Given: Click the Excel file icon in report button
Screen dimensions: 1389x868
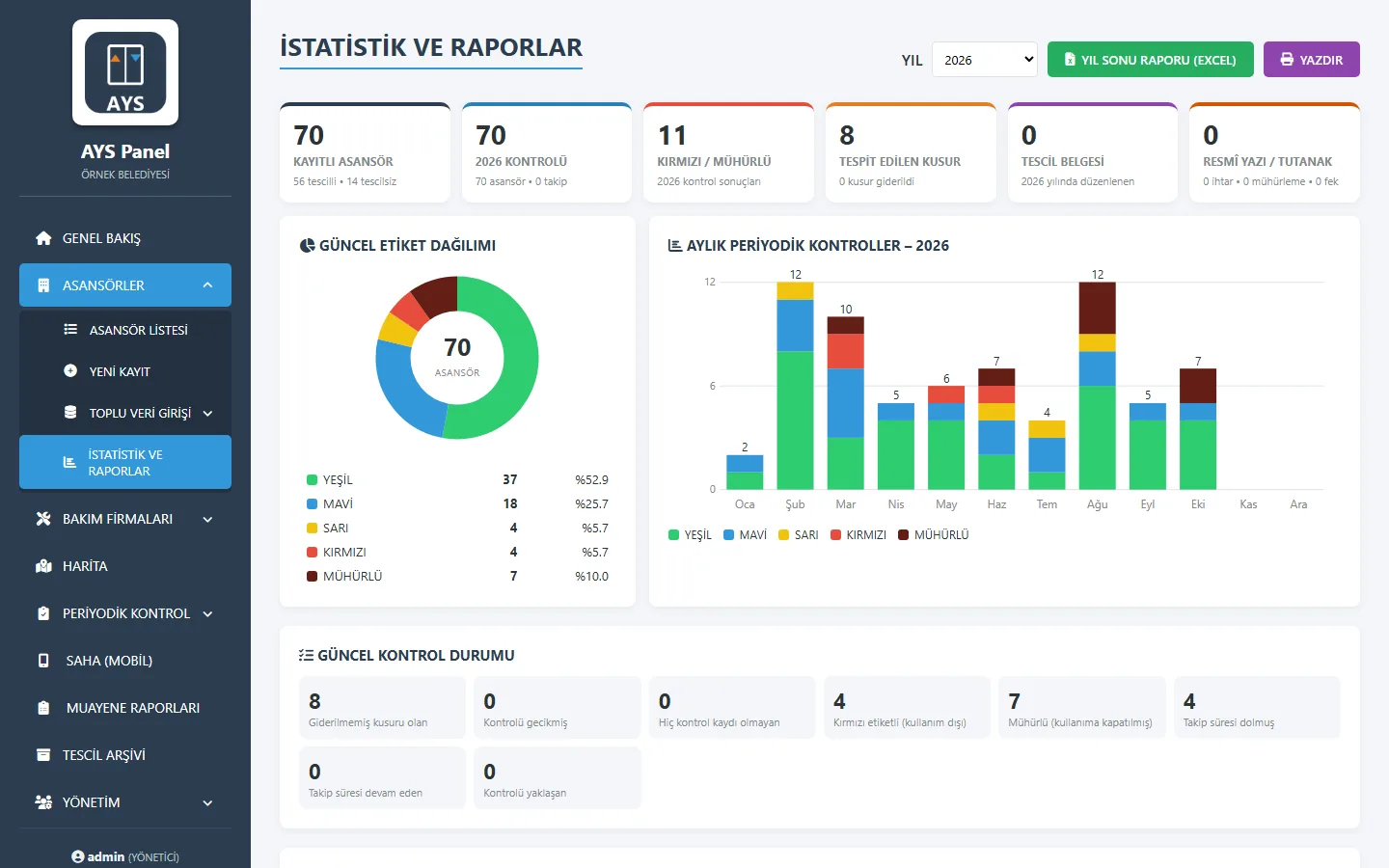Looking at the screenshot, I should 1070,60.
